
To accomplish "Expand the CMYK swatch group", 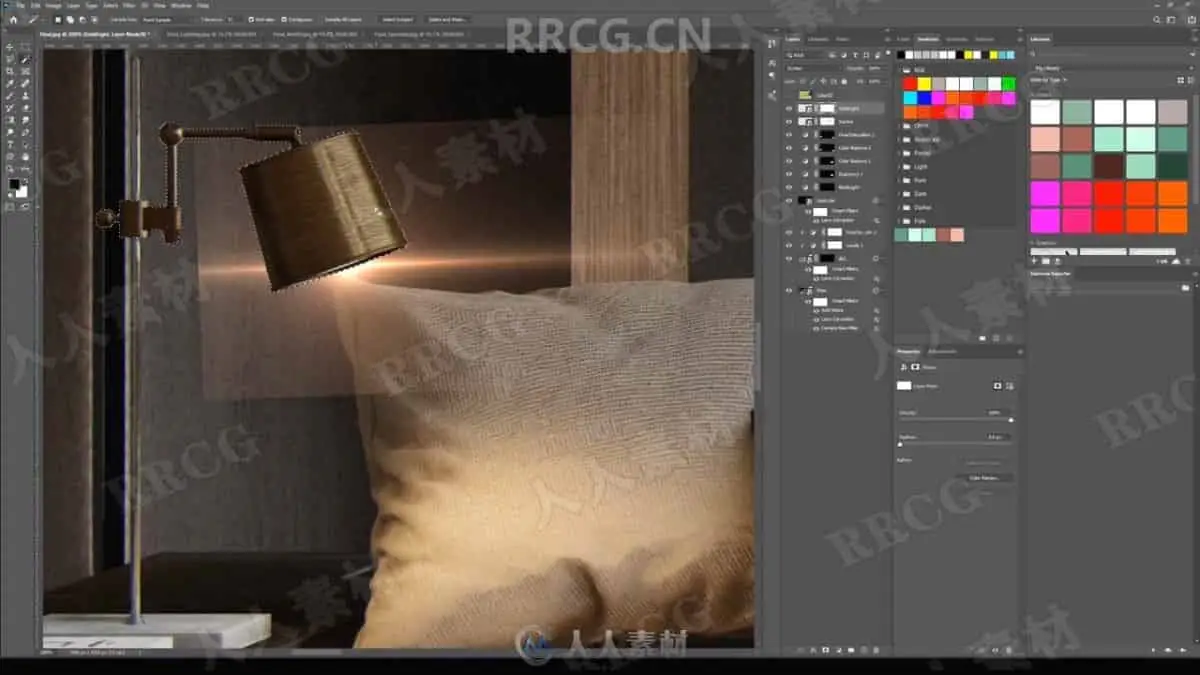I will click(x=899, y=126).
